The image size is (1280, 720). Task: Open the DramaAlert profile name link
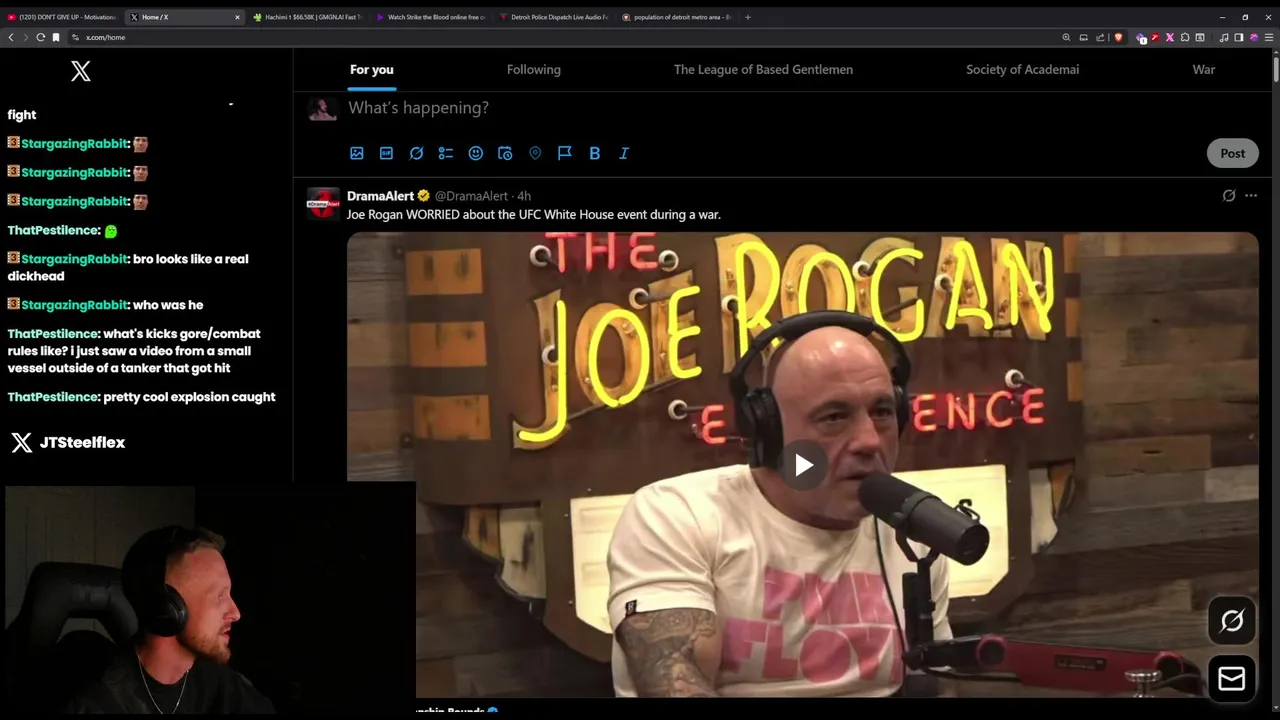[380, 196]
